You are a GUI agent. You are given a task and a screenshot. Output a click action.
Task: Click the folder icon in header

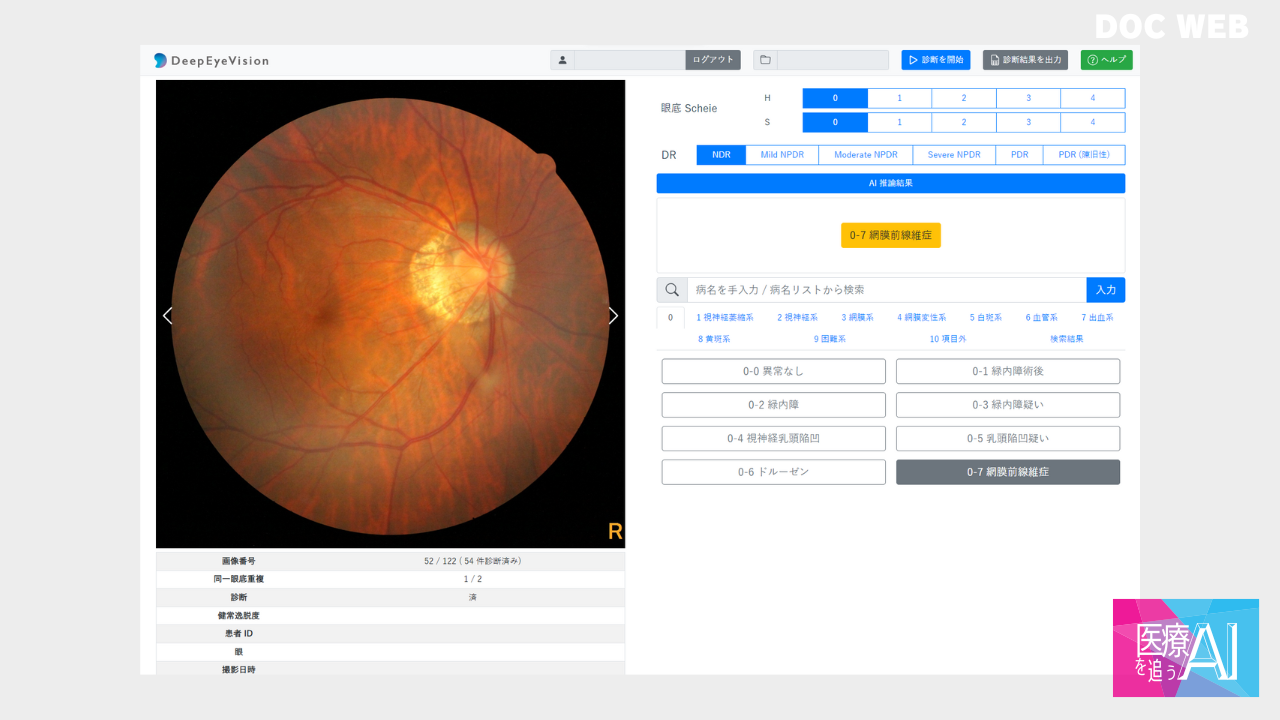click(x=765, y=60)
